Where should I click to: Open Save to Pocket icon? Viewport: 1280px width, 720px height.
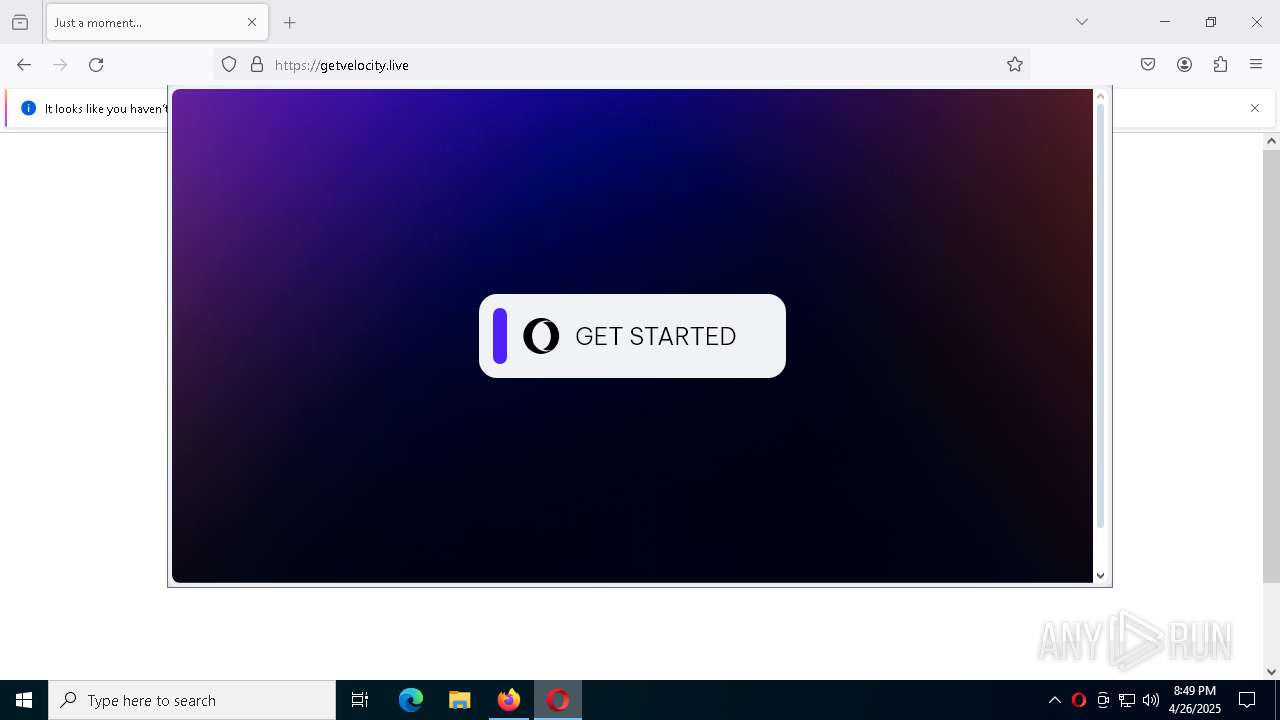point(1148,65)
